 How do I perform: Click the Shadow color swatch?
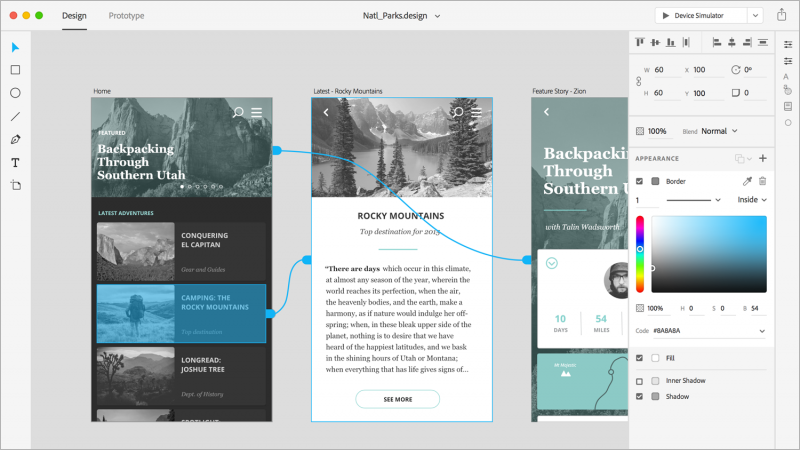click(x=655, y=396)
